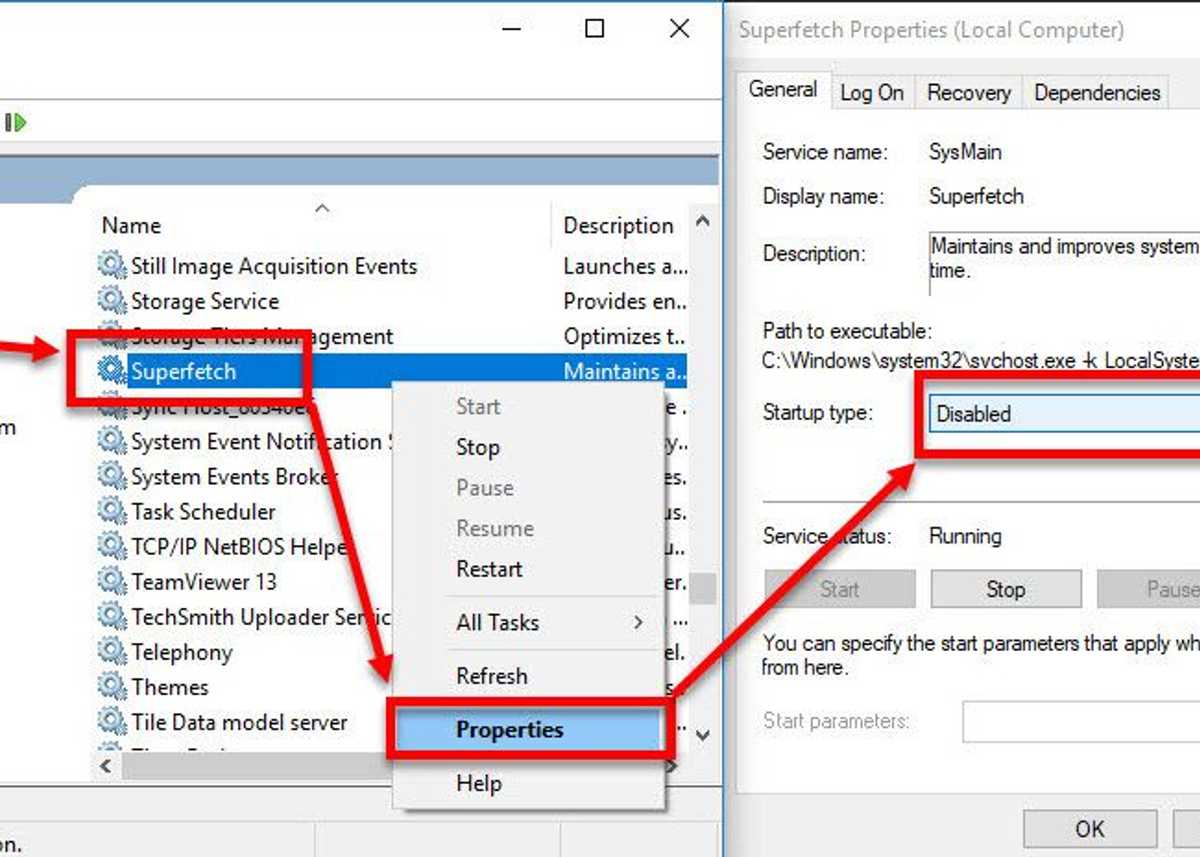Screen dimensions: 1200x857
Task: Click the Start button under Service status
Action: point(840,590)
